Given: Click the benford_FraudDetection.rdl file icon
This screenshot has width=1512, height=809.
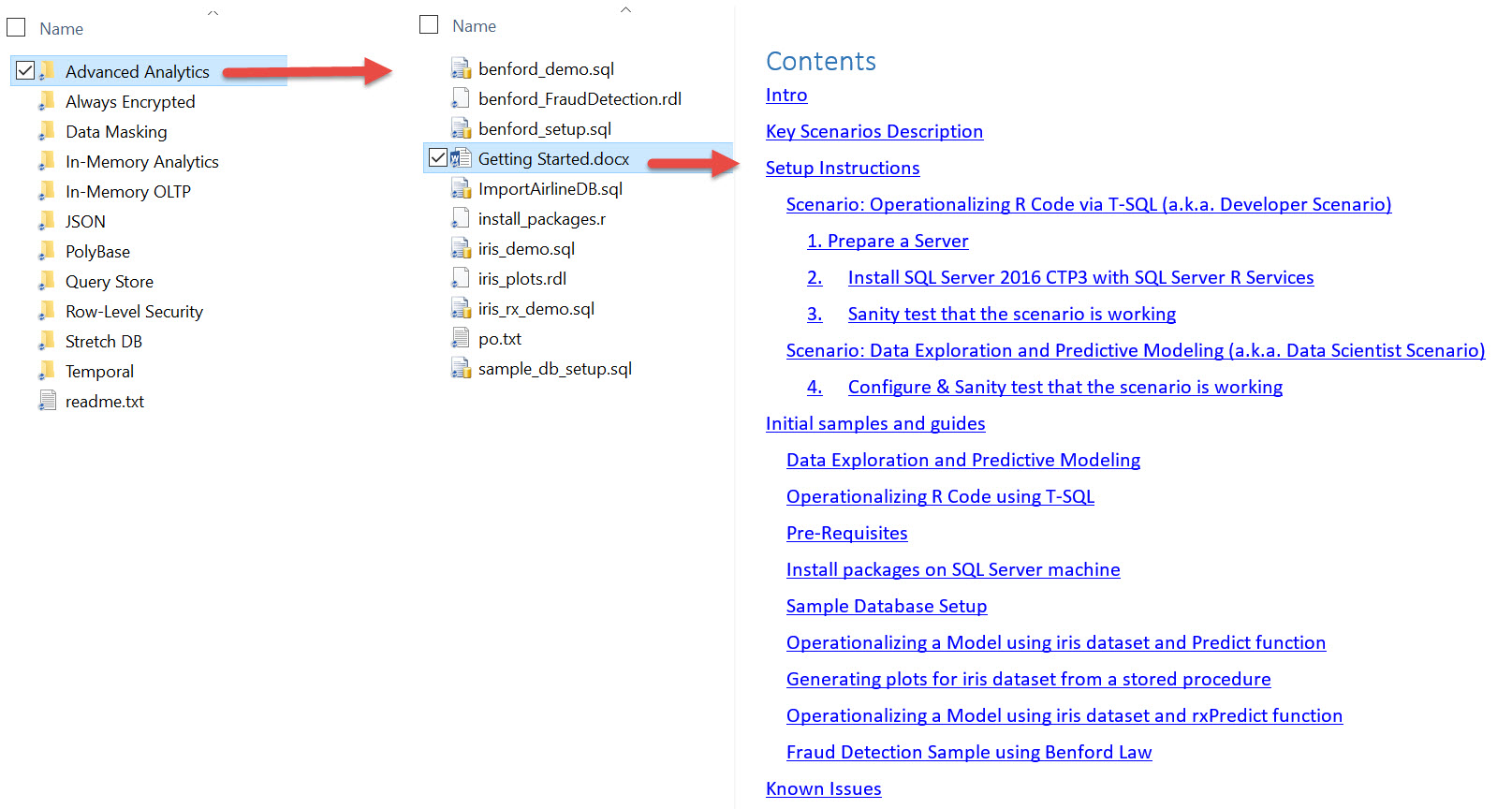Looking at the screenshot, I should click(x=461, y=98).
